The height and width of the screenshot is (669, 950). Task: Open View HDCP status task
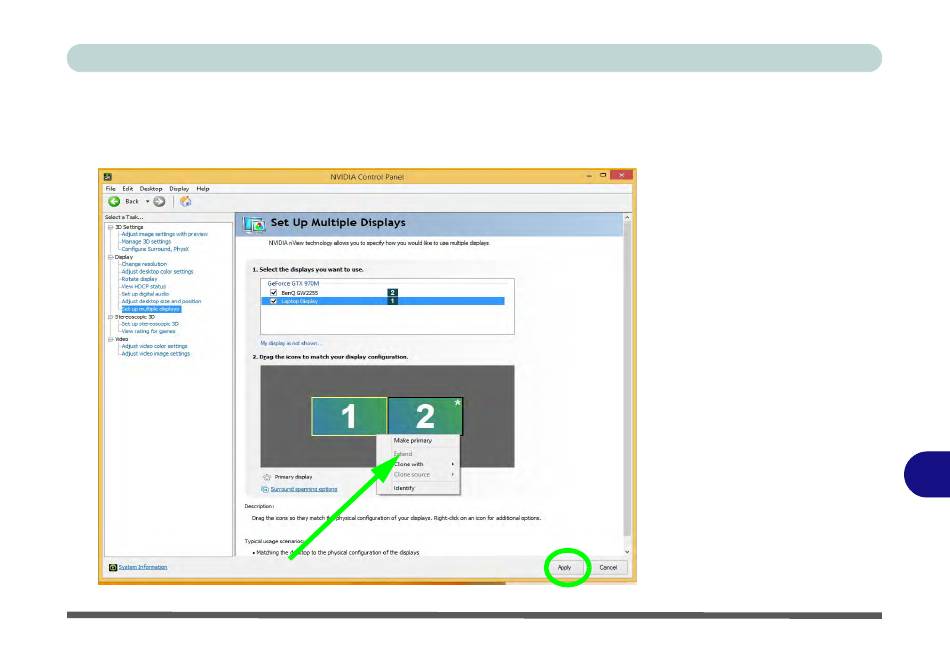pos(144,287)
